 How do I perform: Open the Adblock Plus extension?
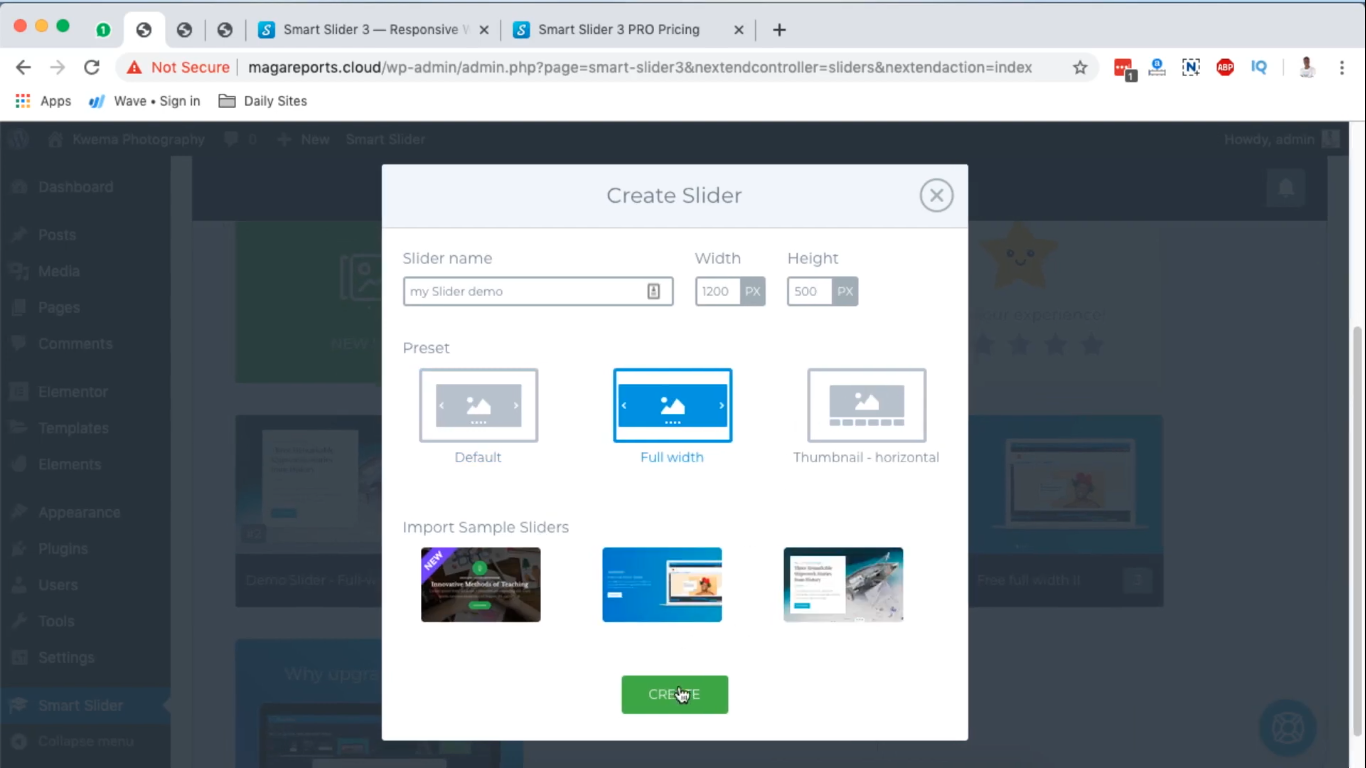pos(1225,67)
